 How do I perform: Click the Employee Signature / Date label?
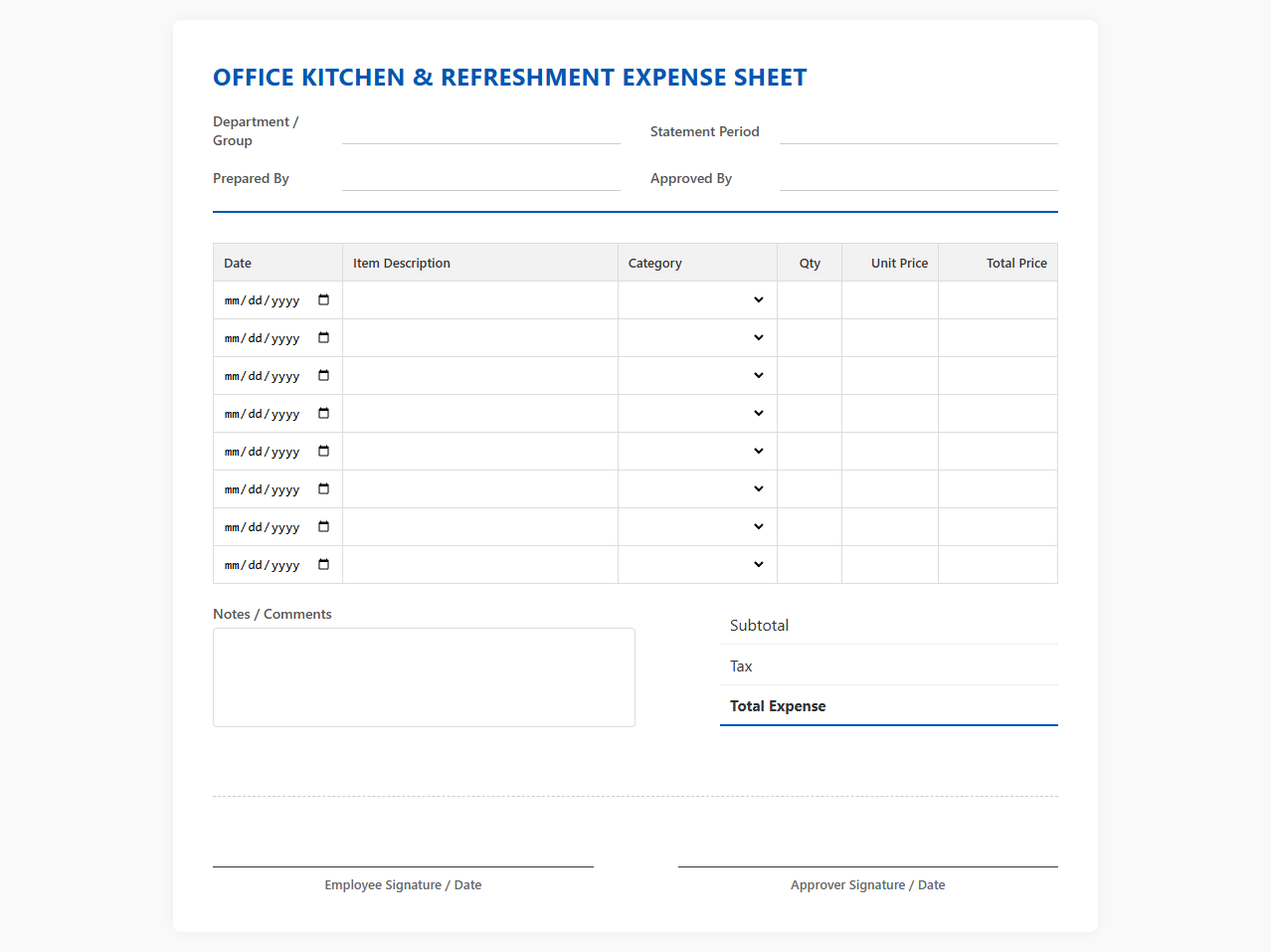pos(403,884)
